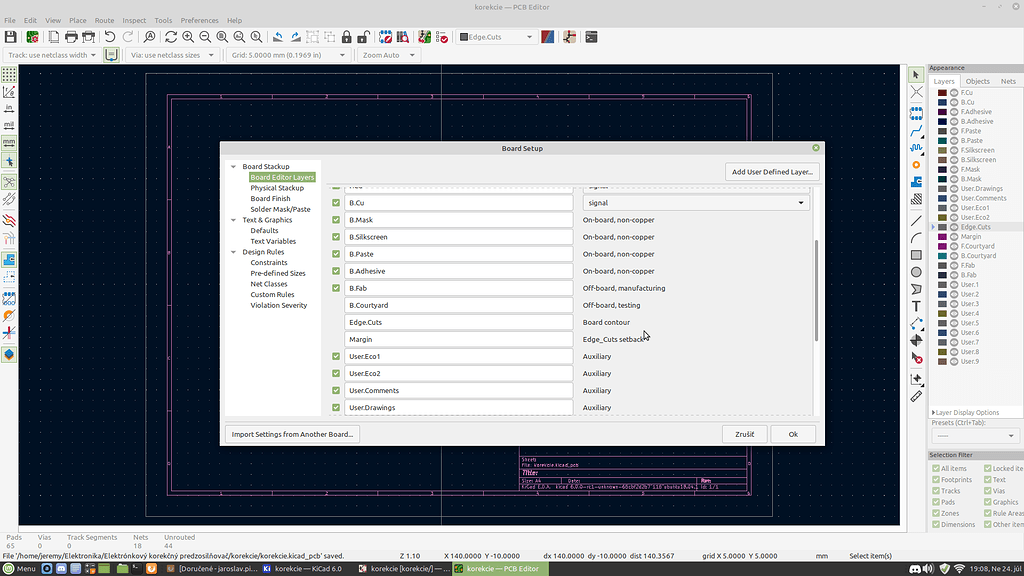Click the Save board icon

[10, 37]
